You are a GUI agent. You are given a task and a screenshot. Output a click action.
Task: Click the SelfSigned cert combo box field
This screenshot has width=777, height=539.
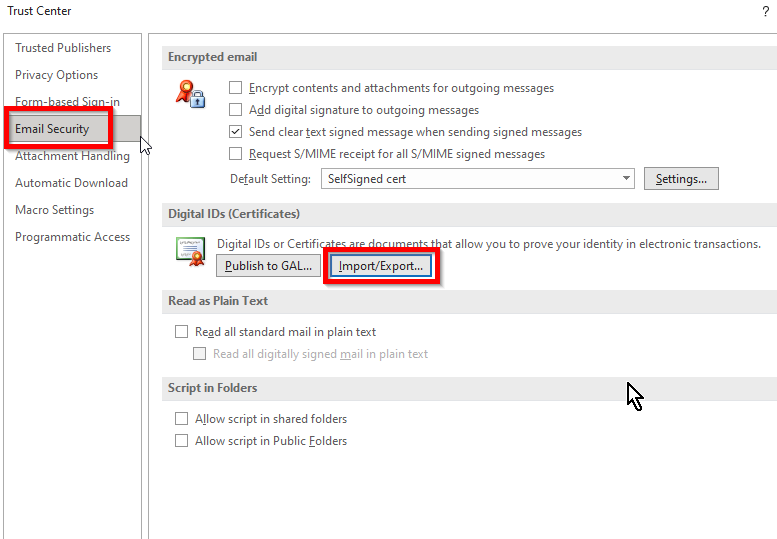pyautogui.click(x=470, y=179)
